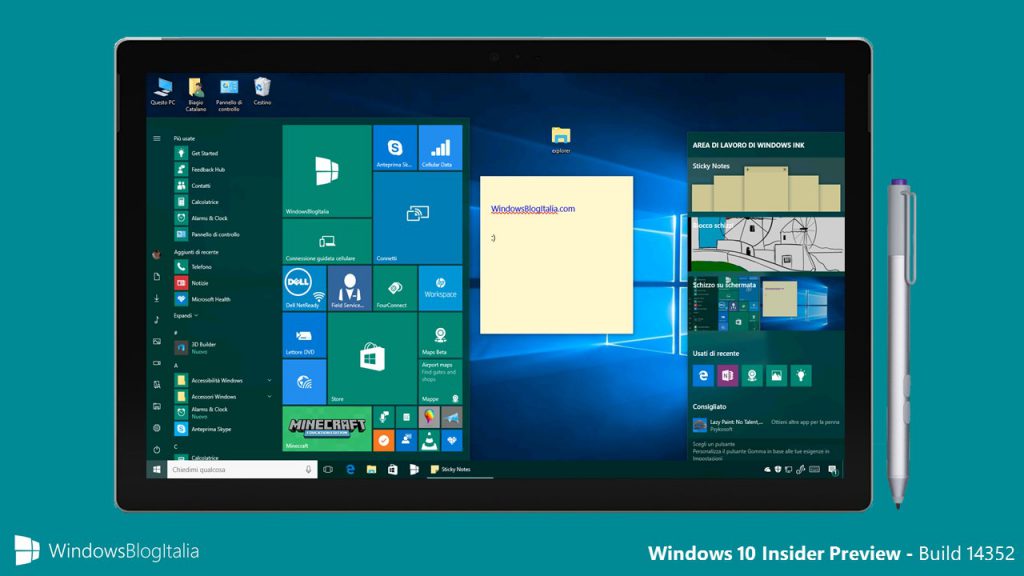Launch the Dell NetReady tile
The image size is (1024, 576).
click(304, 288)
